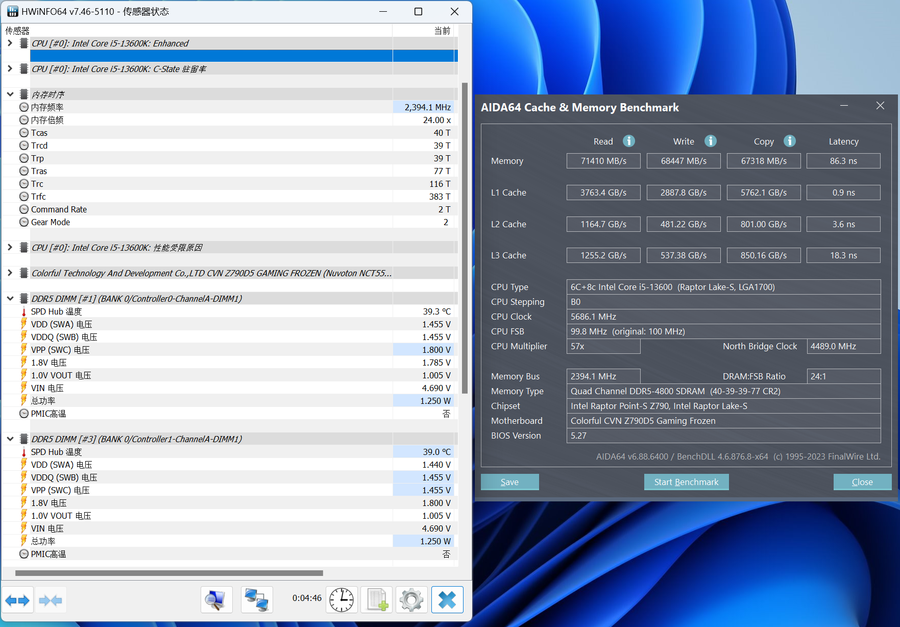Screen dimensions: 900x627
Task: Click the North Bridge Clock value 4489.0 MHz
Action: pyautogui.click(x=843, y=347)
